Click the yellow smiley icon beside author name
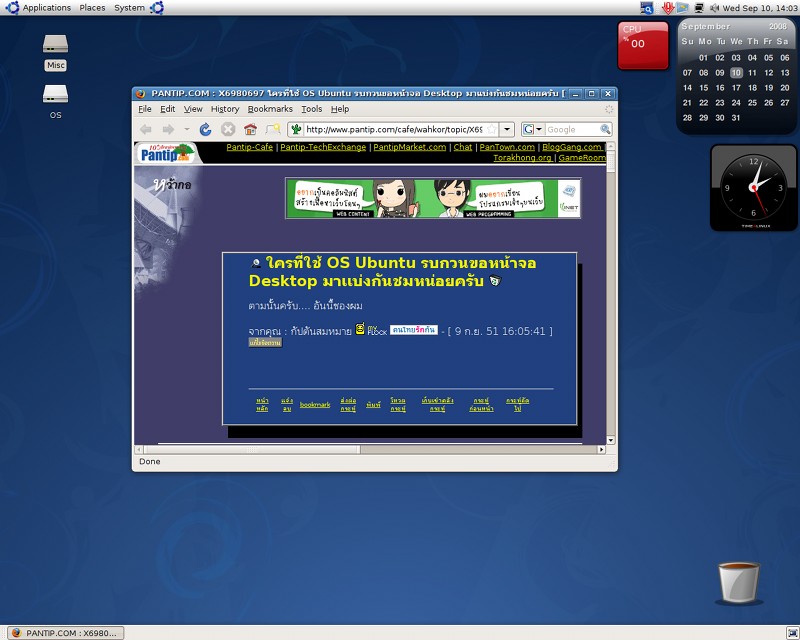This screenshot has width=800, height=640. (x=360, y=329)
